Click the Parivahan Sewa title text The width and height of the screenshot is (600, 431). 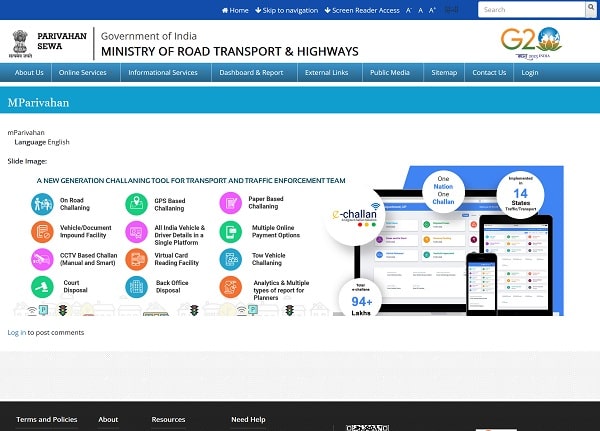tap(62, 41)
